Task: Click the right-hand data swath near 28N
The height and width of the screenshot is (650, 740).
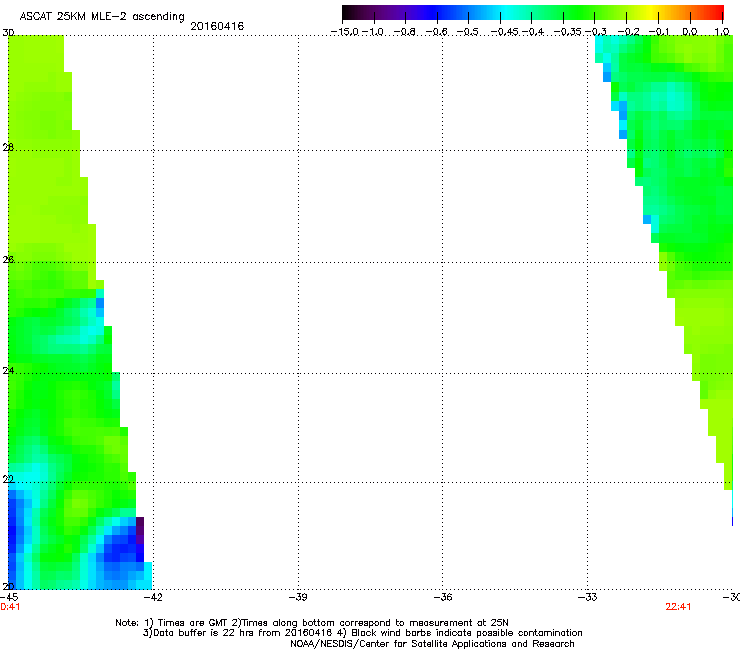Action: pyautogui.click(x=680, y=151)
